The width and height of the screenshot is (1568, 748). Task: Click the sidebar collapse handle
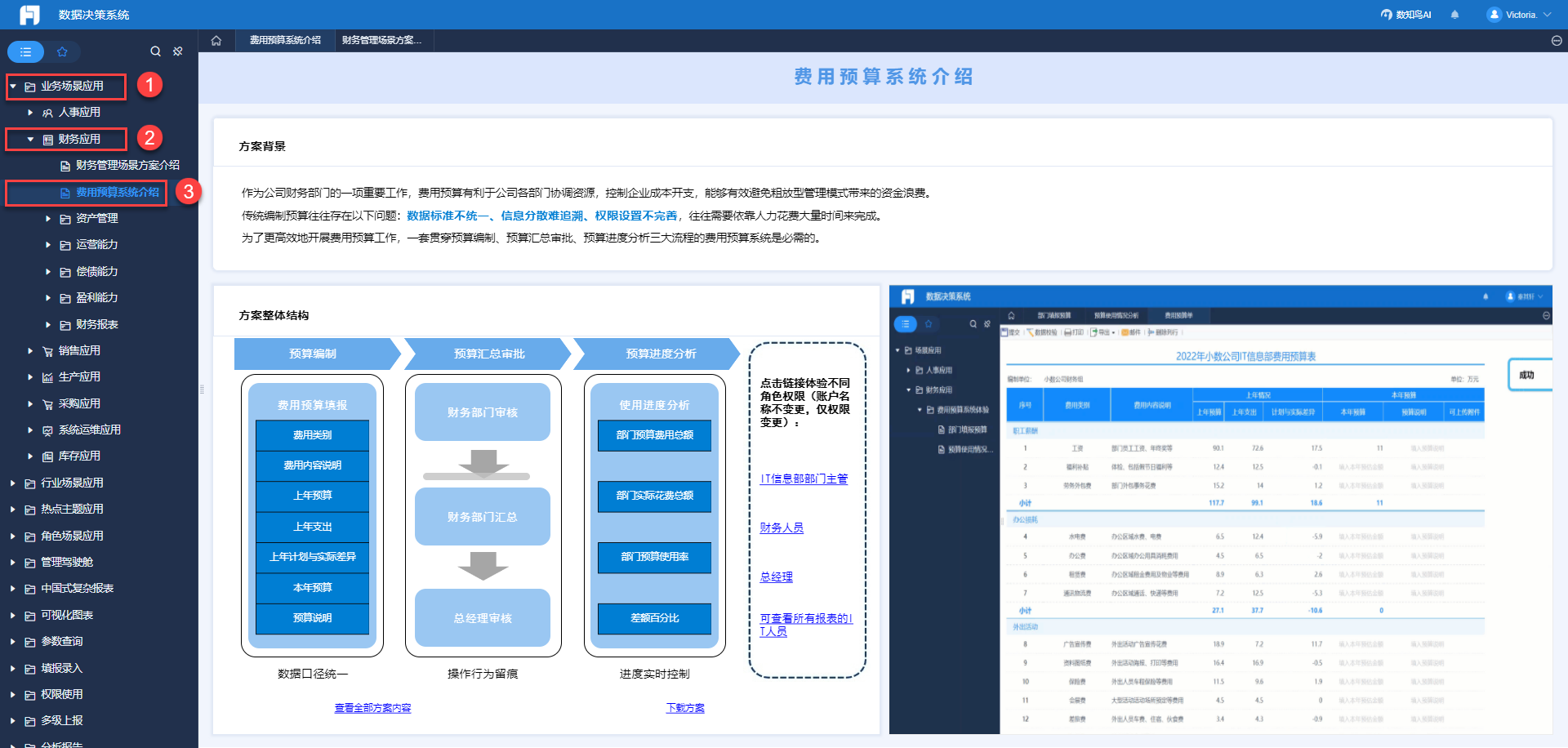pyautogui.click(x=201, y=390)
